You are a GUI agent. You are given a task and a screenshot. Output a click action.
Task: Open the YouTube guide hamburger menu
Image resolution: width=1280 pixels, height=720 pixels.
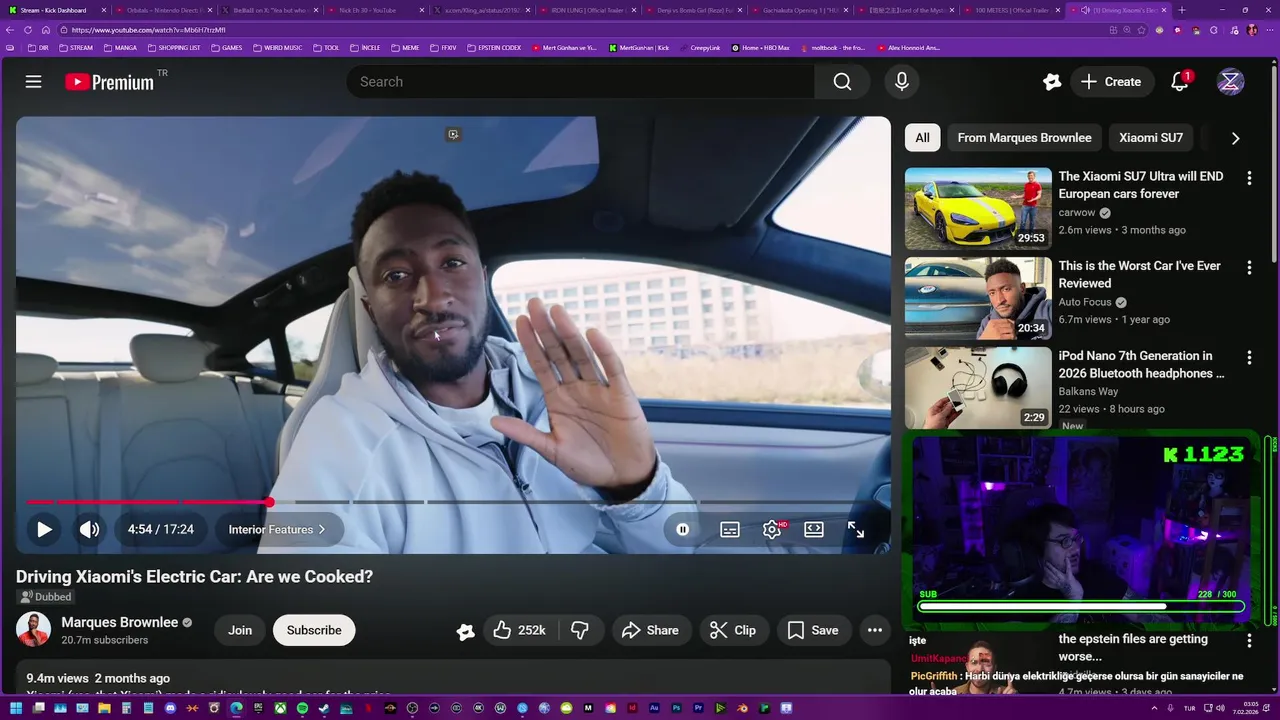pyautogui.click(x=34, y=82)
